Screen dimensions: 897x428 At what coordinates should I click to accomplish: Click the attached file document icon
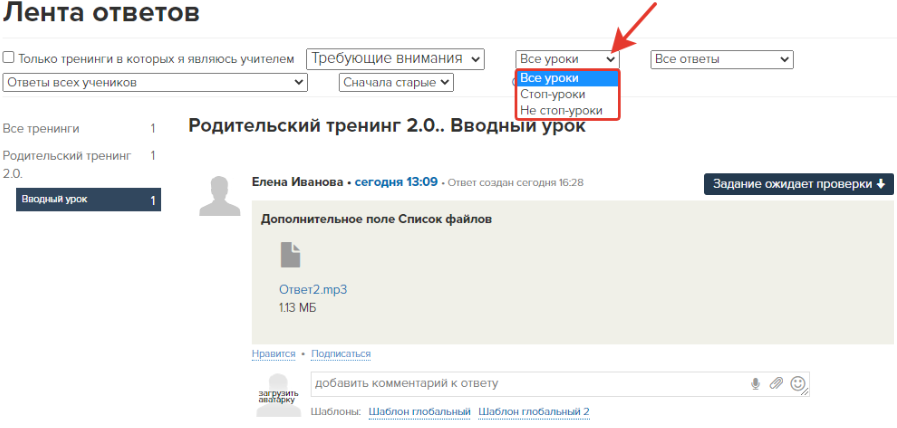click(x=291, y=255)
